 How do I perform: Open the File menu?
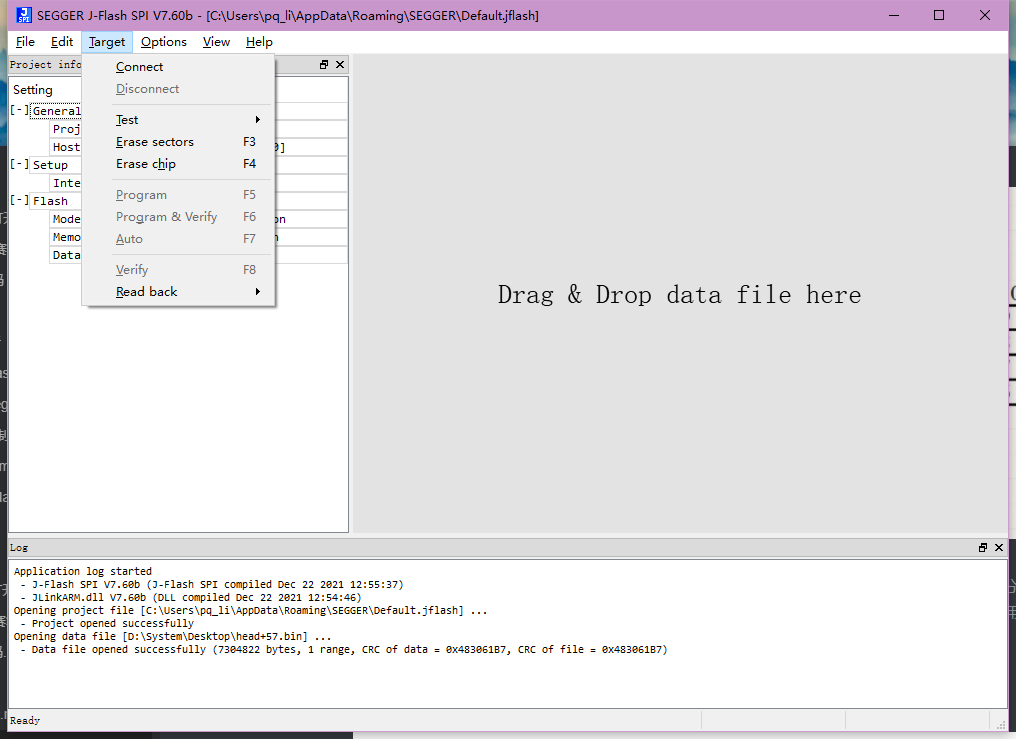tap(25, 42)
